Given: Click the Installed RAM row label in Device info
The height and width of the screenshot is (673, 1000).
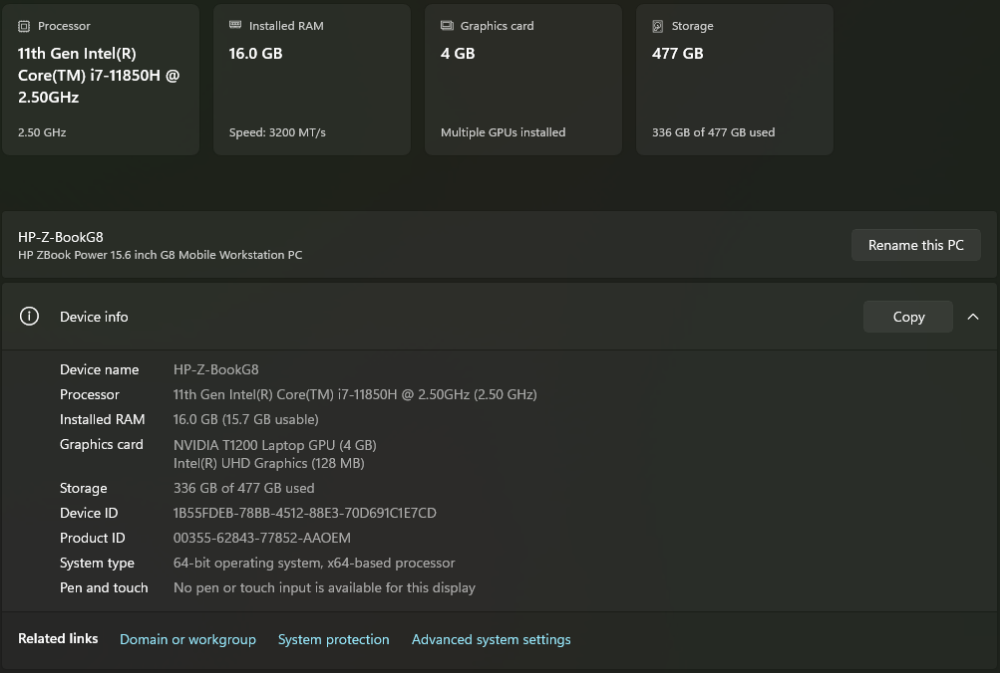Looking at the screenshot, I should (102, 420).
